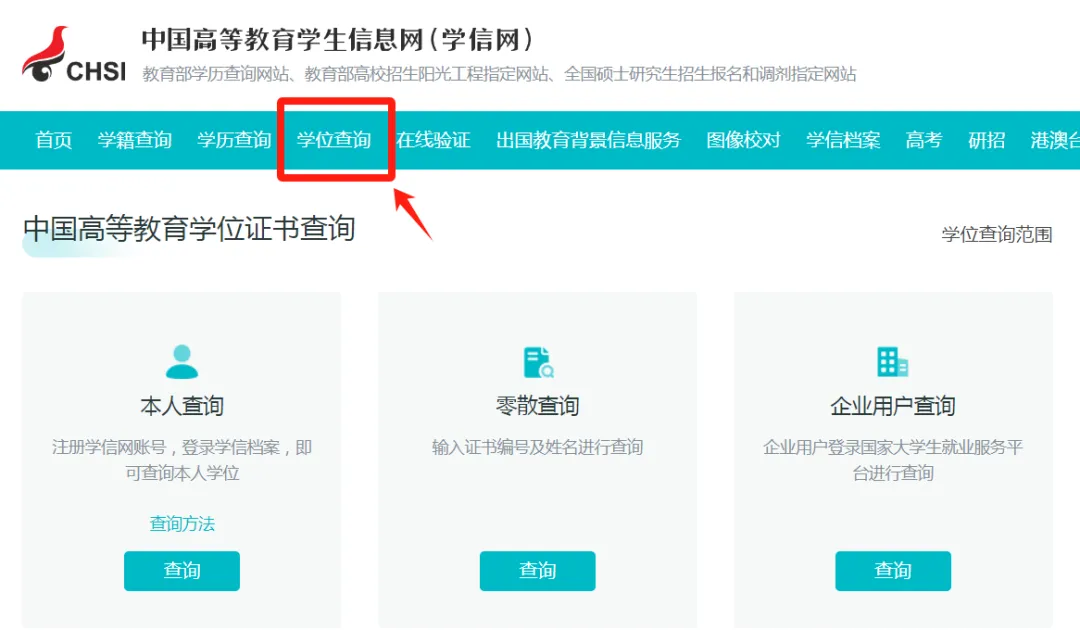Navigate to the 高考 section
Screen dimensions: 1080x630
922,140
